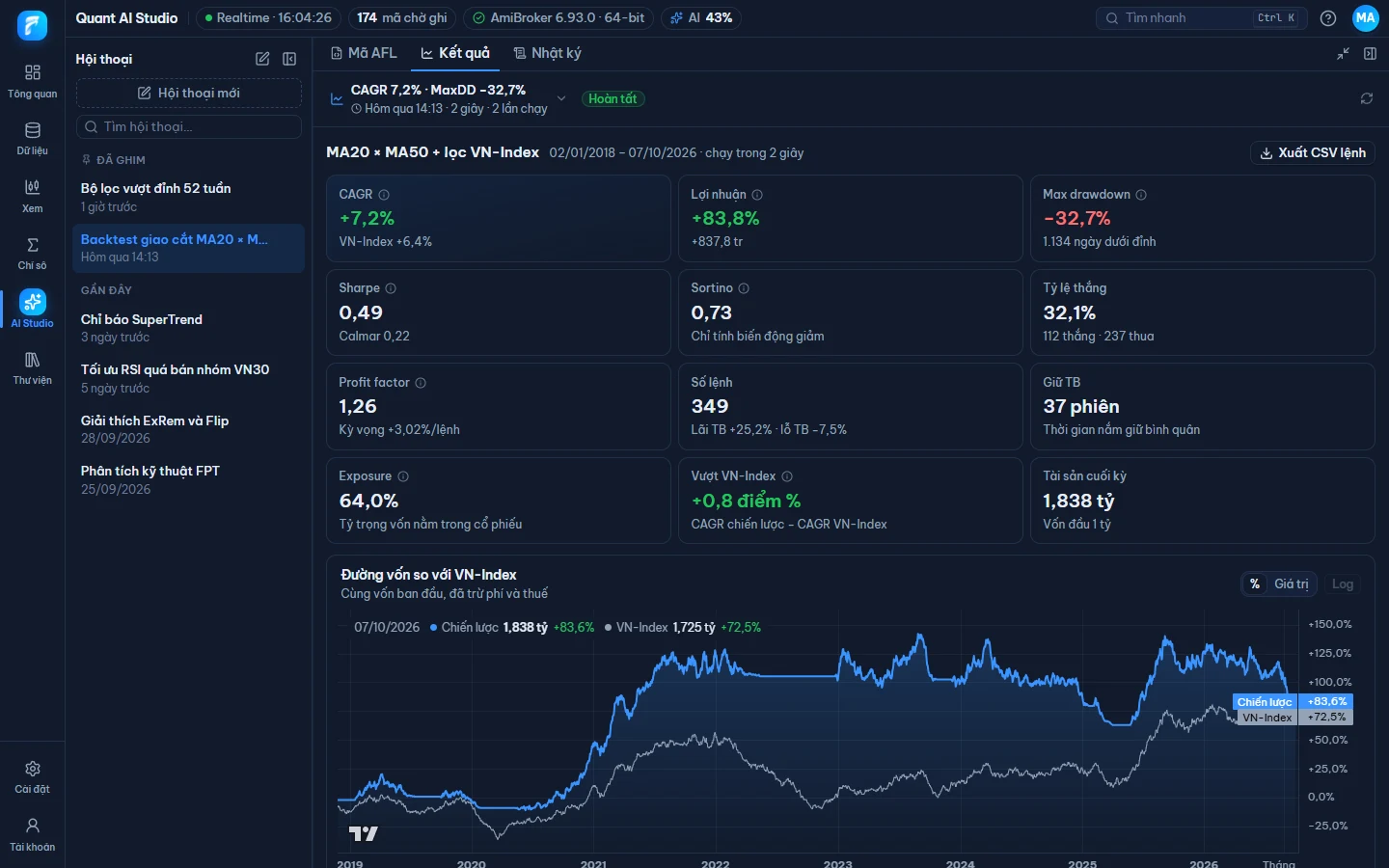1389x868 pixels.
Task: Switch chart to % mode
Action: (1255, 583)
